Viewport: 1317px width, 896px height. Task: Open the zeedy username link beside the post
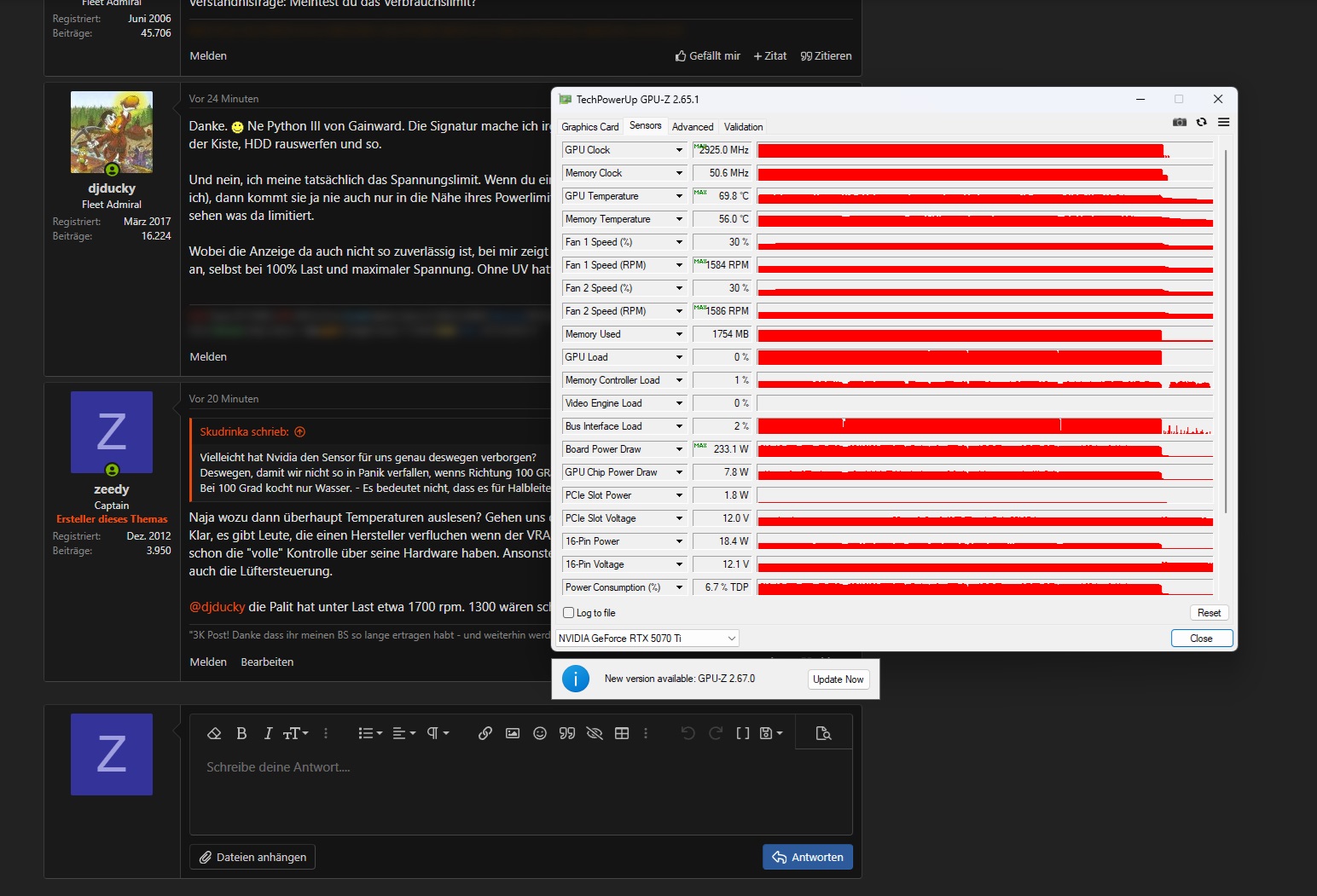[x=112, y=489]
